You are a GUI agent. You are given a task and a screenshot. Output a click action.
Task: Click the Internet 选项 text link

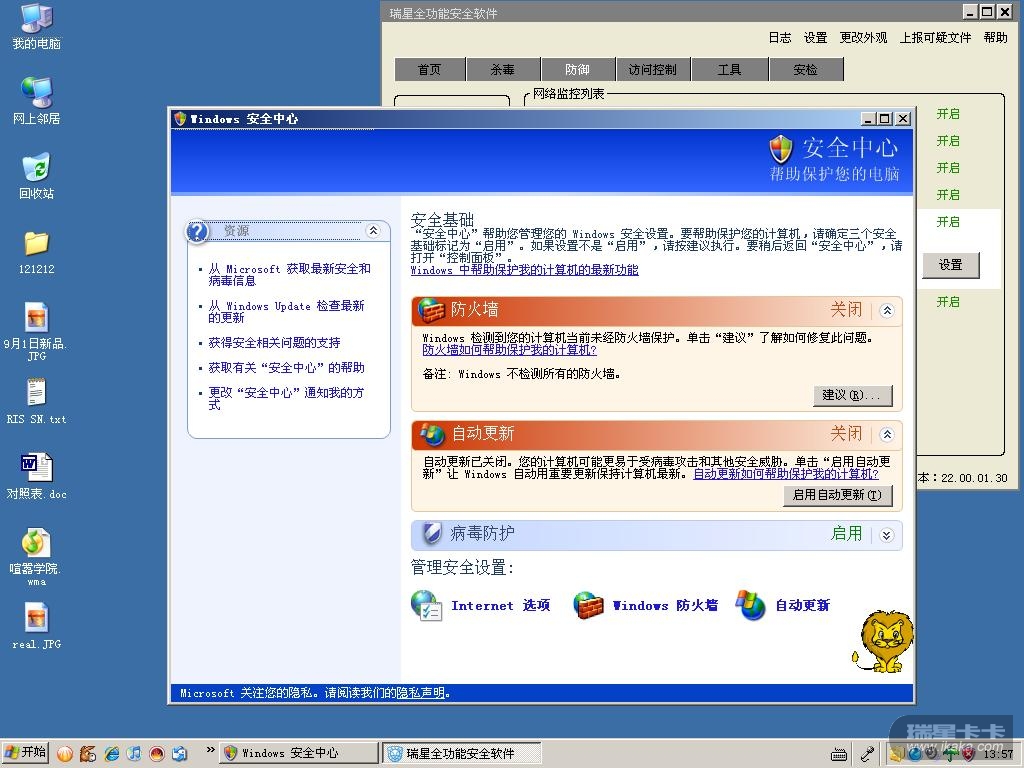pos(501,605)
